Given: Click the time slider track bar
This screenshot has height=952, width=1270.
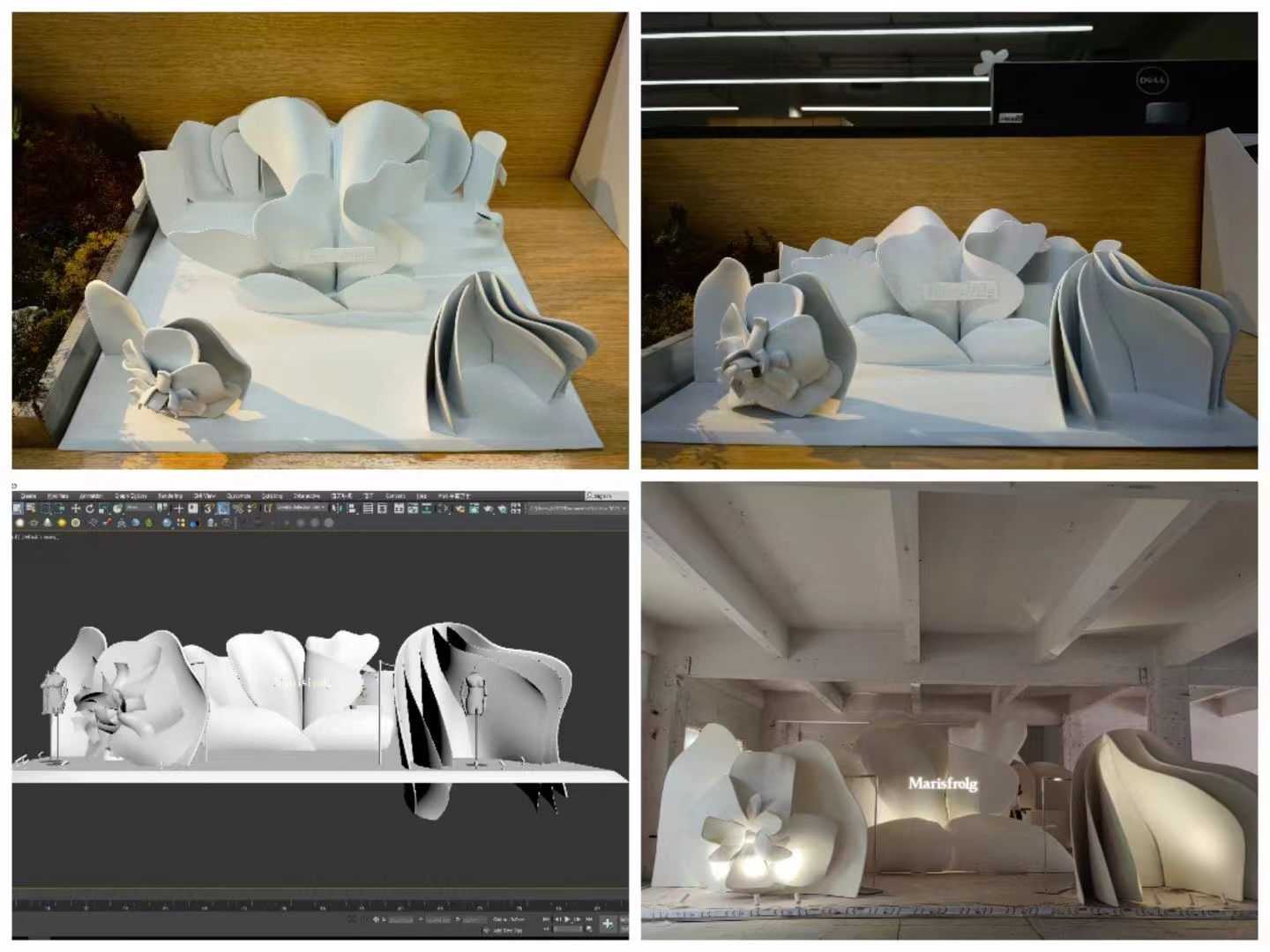Looking at the screenshot, I should point(320,905).
